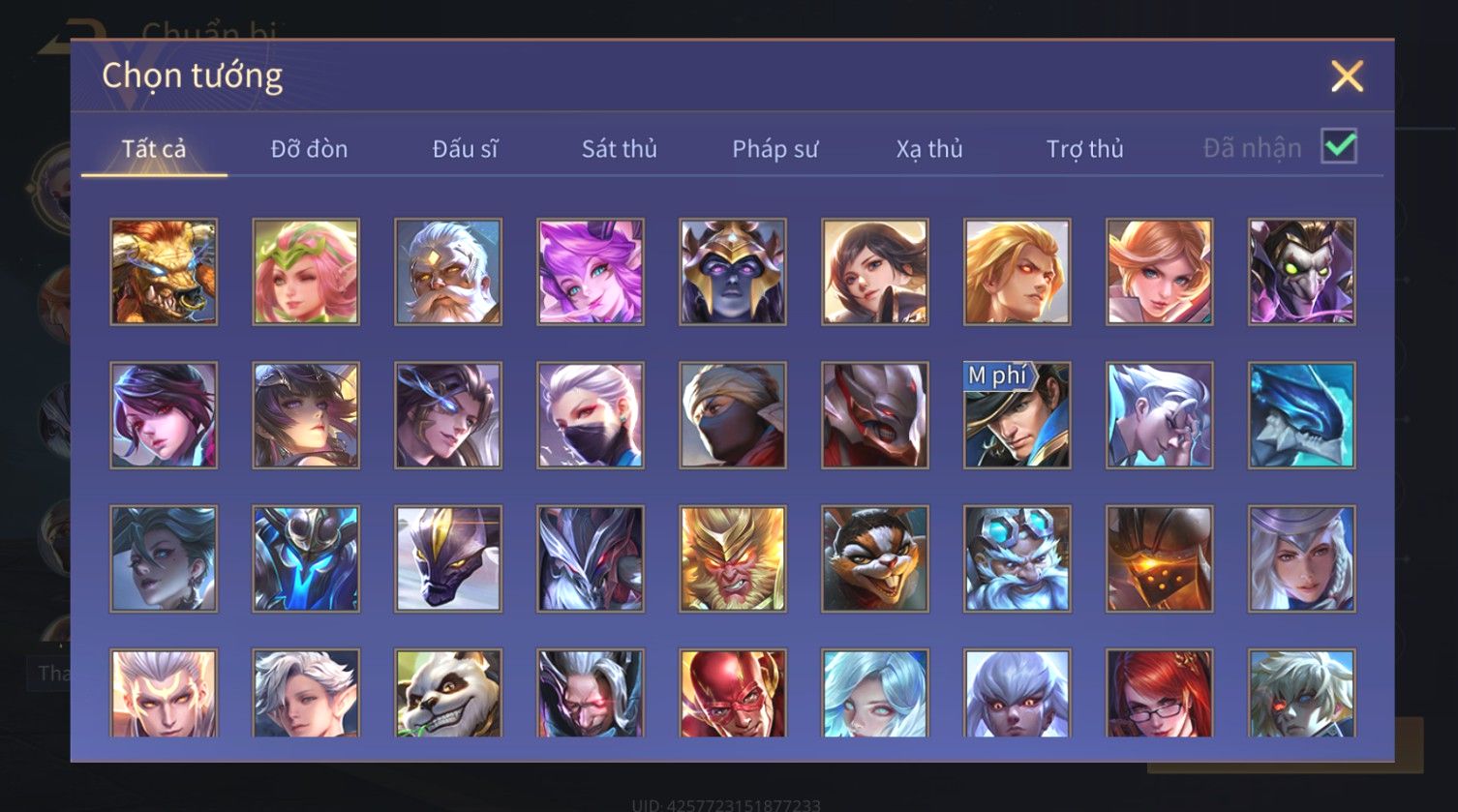Show the Pháp sư hero list

pos(775,149)
